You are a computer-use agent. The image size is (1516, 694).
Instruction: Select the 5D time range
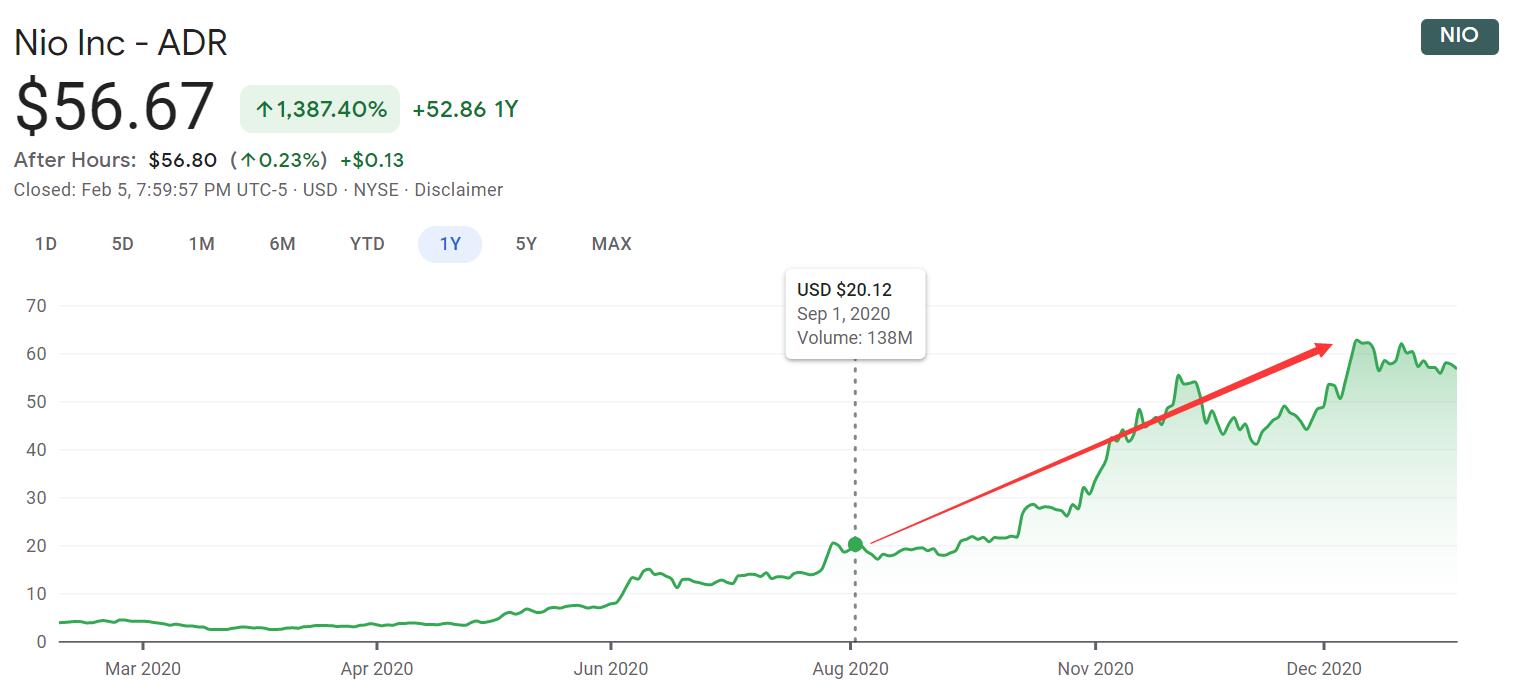click(123, 244)
